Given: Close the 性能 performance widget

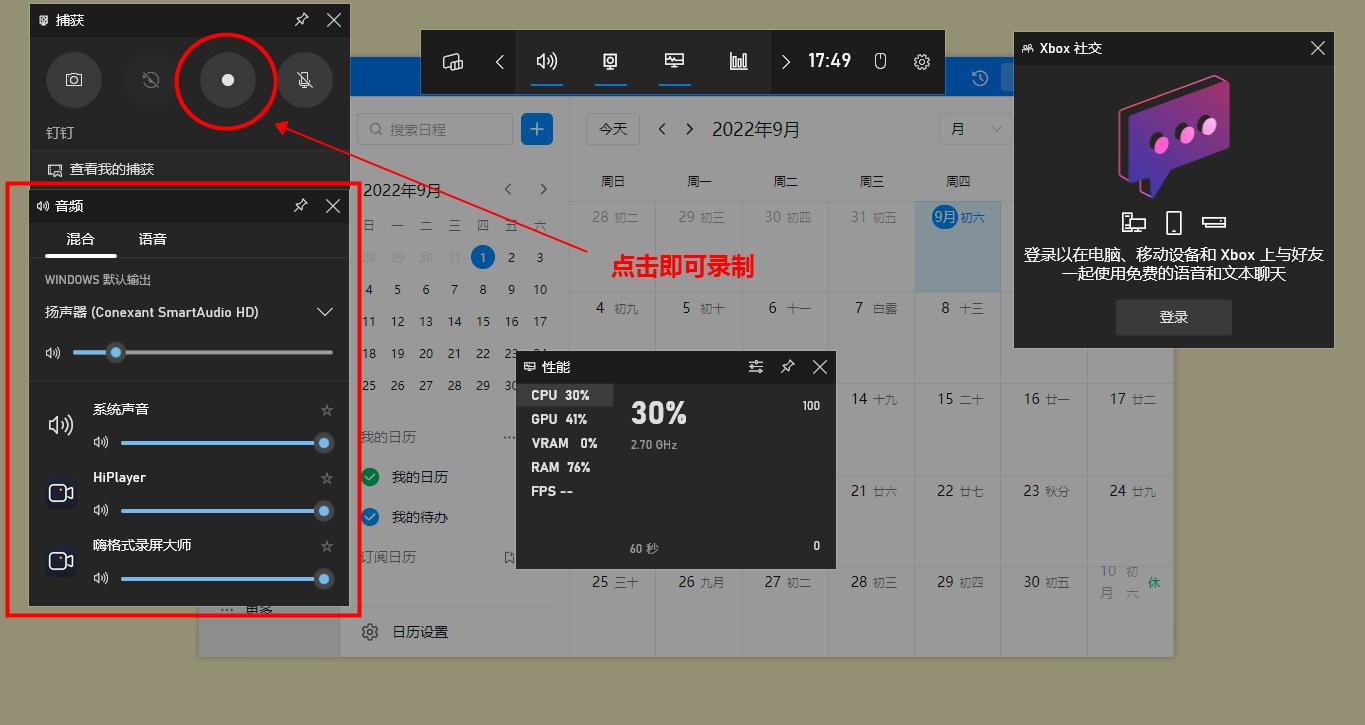Looking at the screenshot, I should pos(820,367).
